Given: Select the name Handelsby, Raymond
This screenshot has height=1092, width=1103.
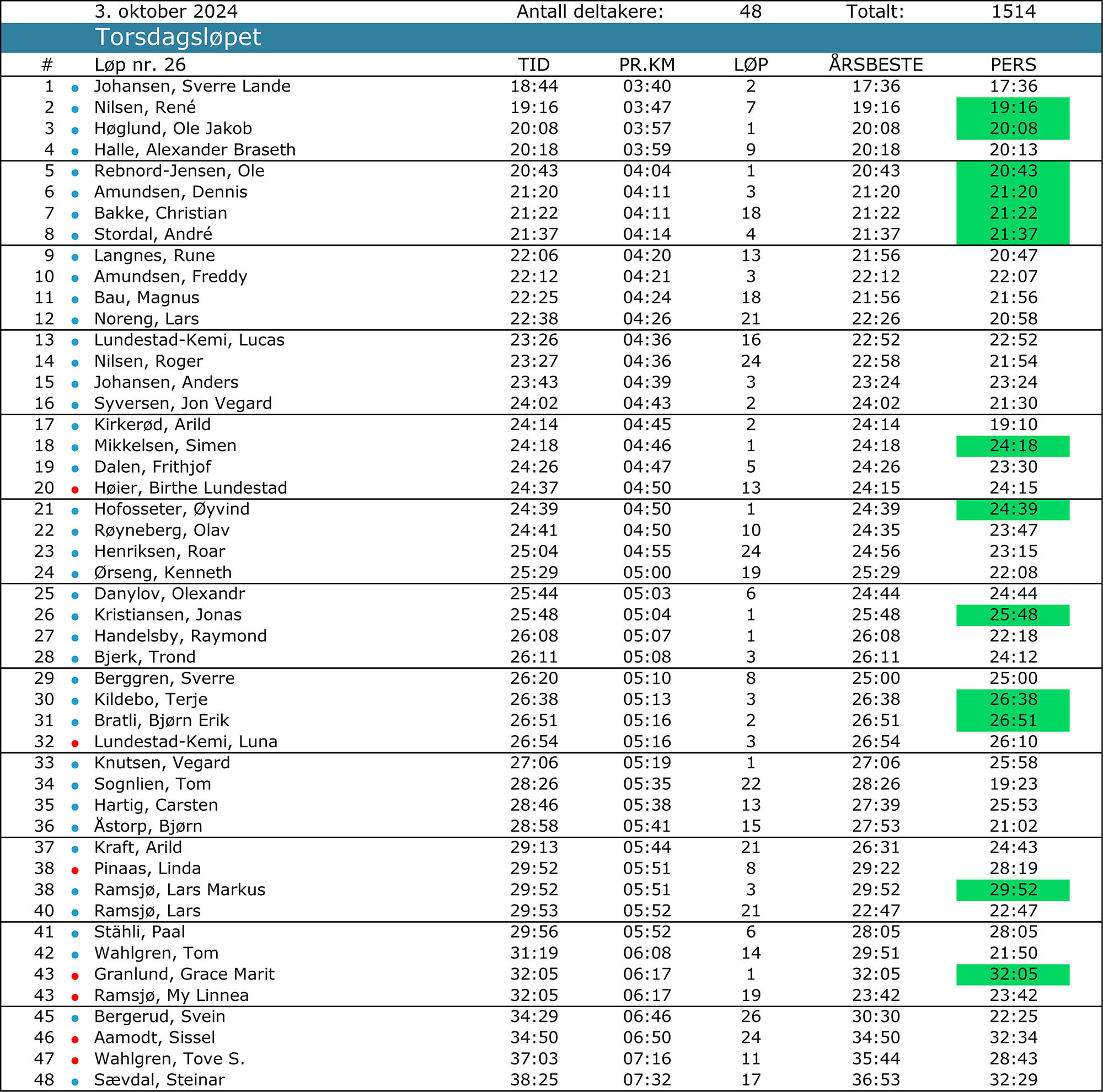Looking at the screenshot, I should point(180,635).
